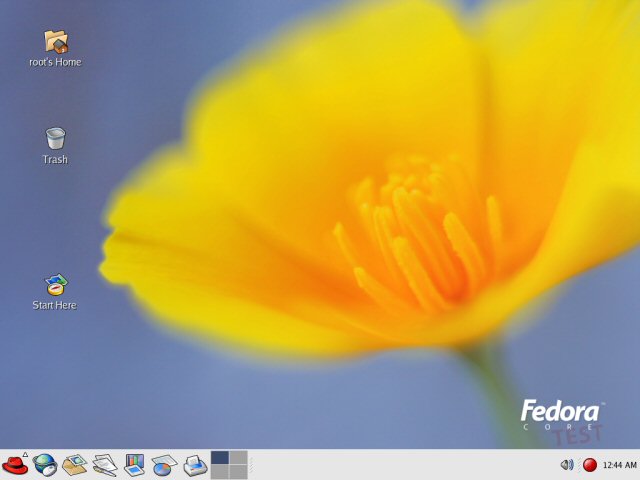Open the Start Here desktop icon
This screenshot has width=640, height=480.
[56, 284]
